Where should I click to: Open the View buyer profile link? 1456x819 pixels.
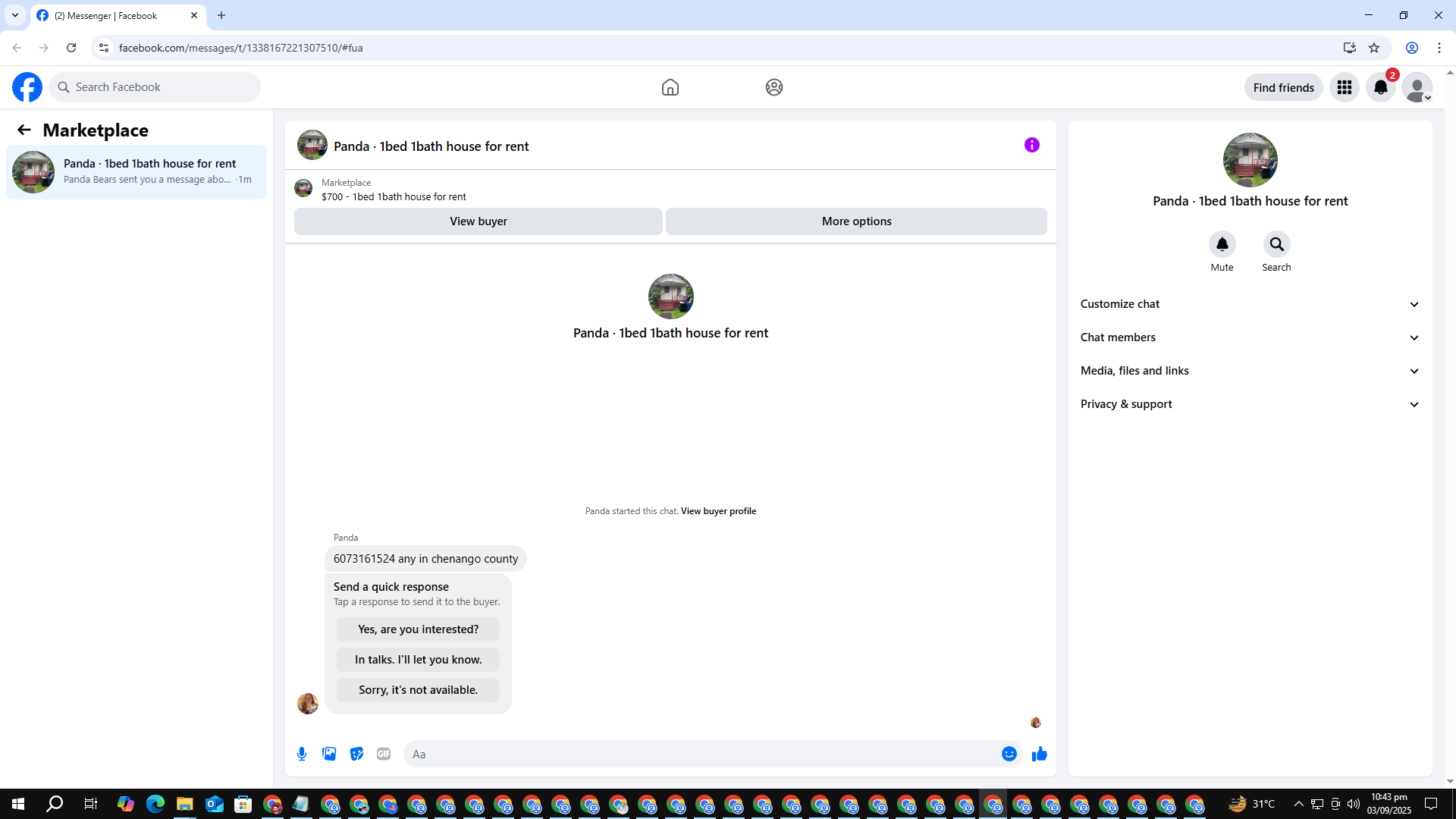[718, 511]
